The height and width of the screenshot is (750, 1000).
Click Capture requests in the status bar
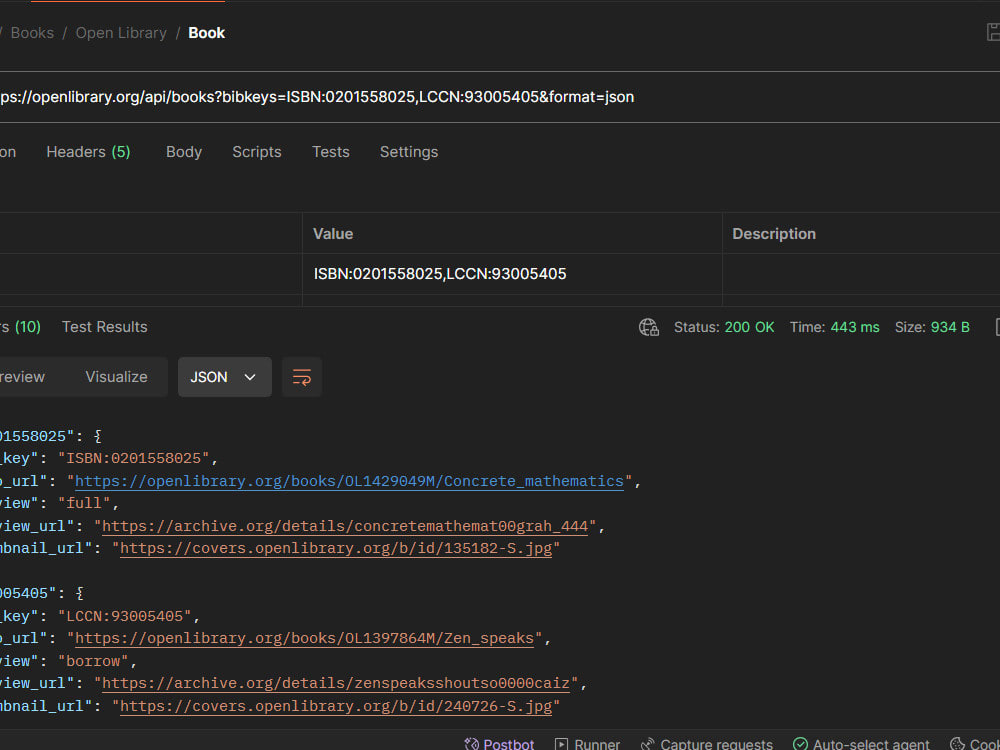coord(707,744)
